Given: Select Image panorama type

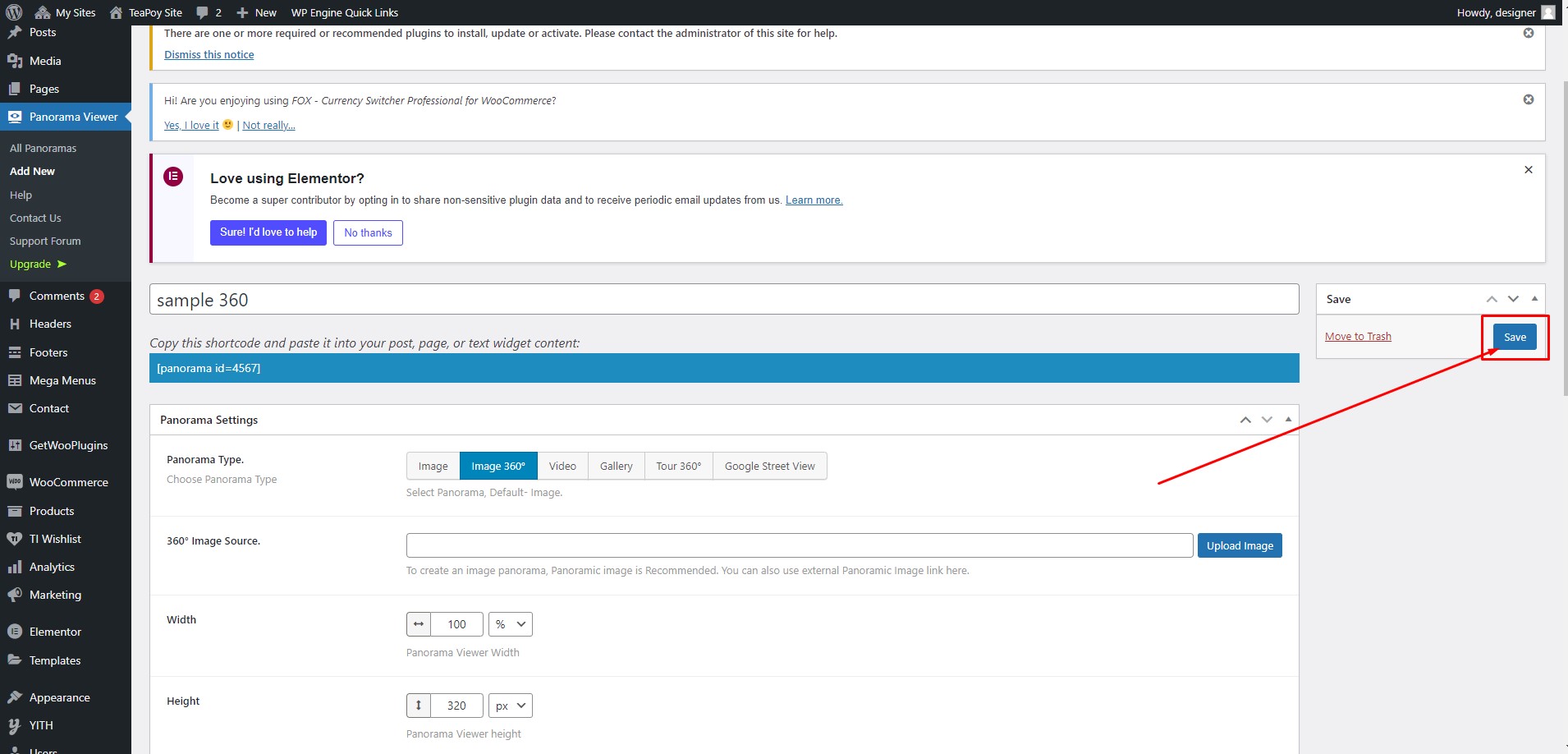Looking at the screenshot, I should (433, 466).
